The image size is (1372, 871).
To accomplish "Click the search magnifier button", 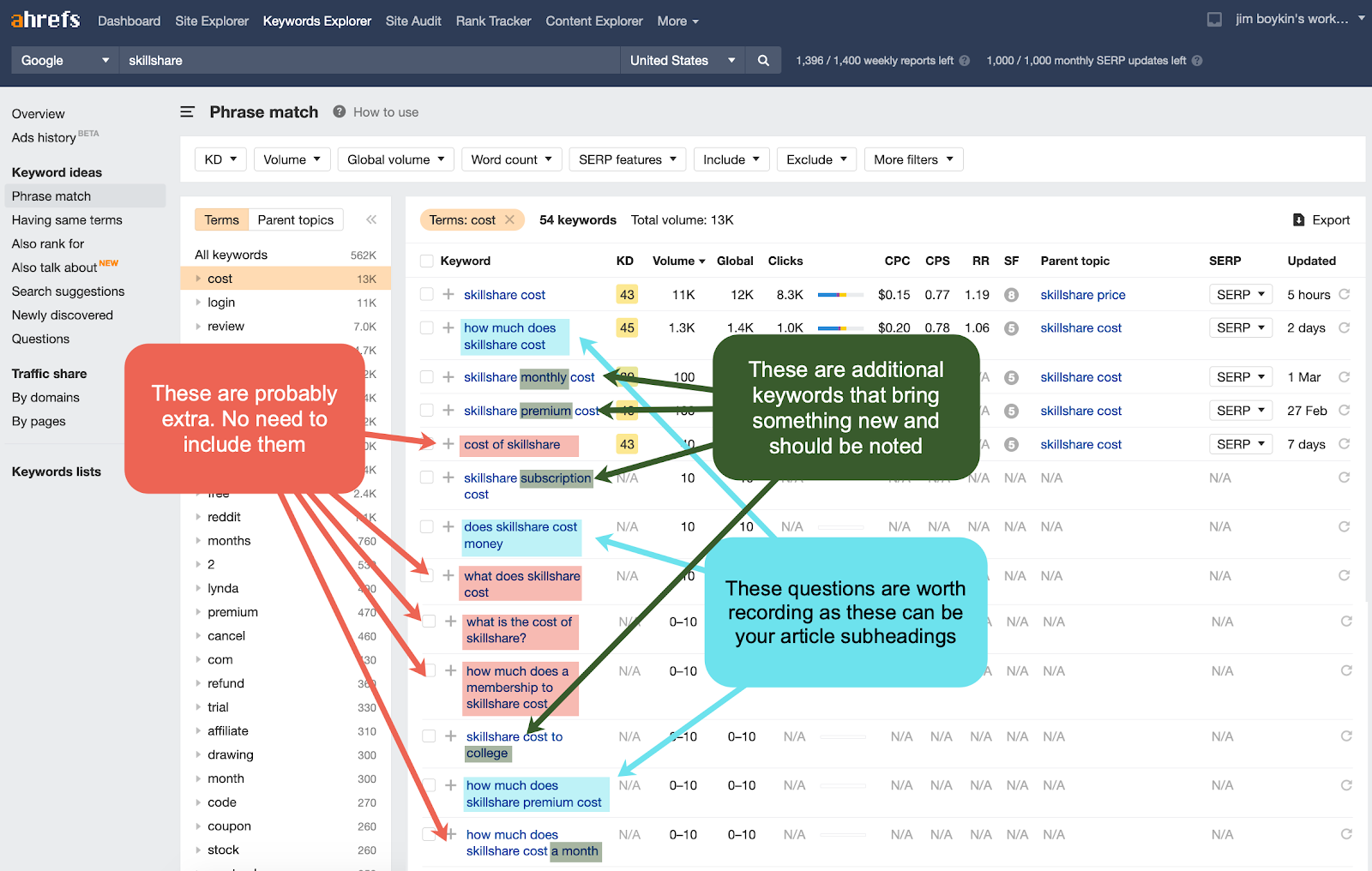I will (x=763, y=60).
